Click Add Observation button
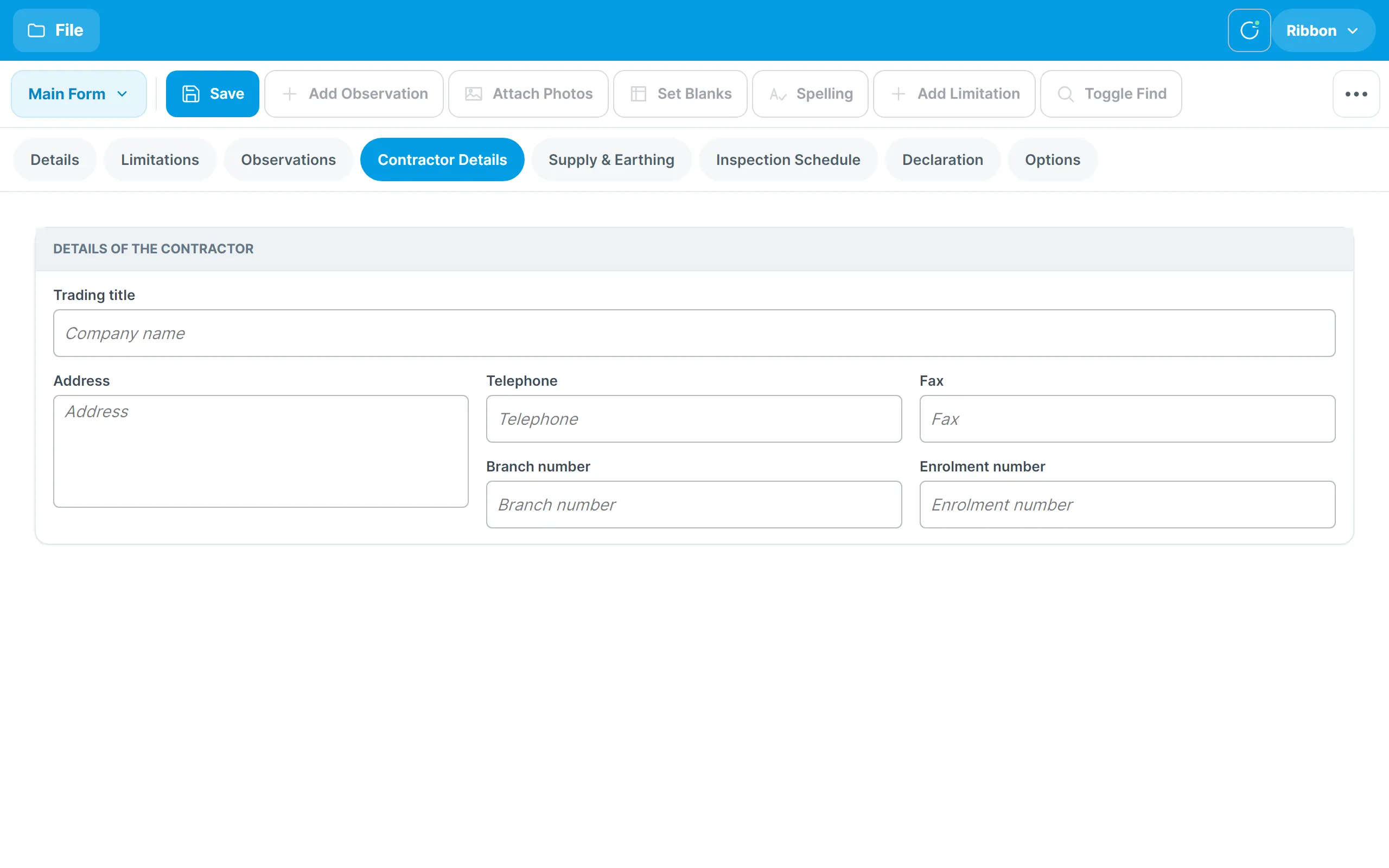The image size is (1389, 868). (354, 93)
